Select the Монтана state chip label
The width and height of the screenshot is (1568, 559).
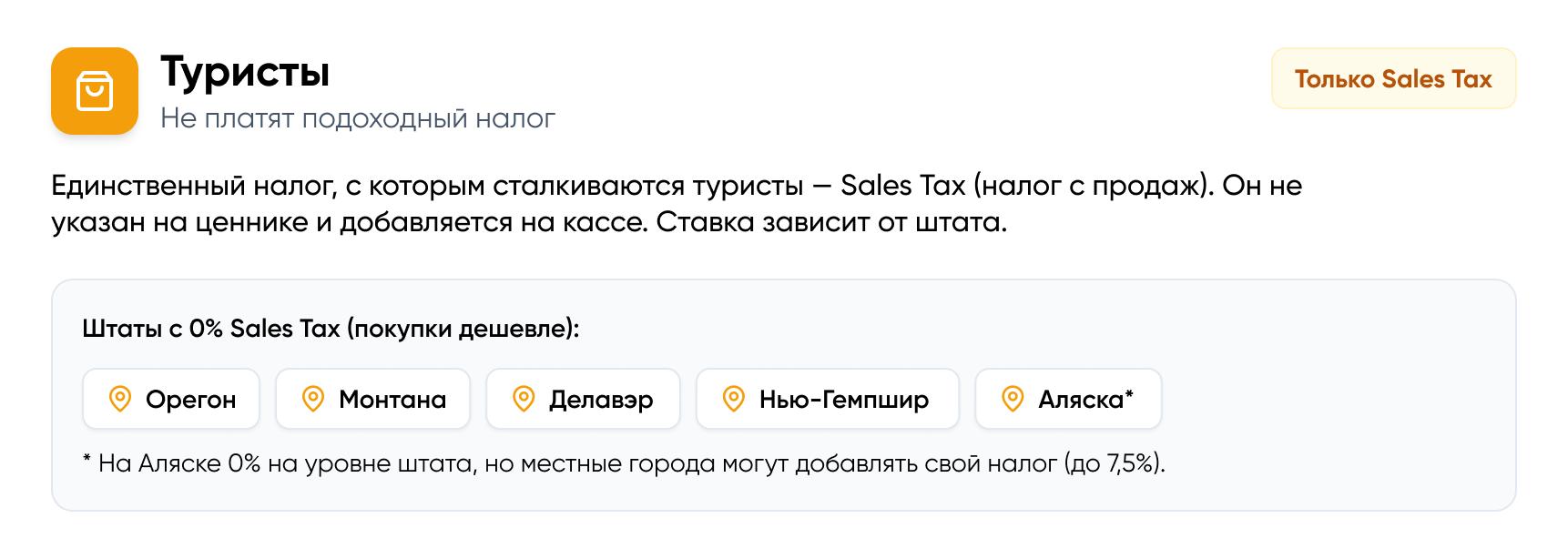click(392, 400)
